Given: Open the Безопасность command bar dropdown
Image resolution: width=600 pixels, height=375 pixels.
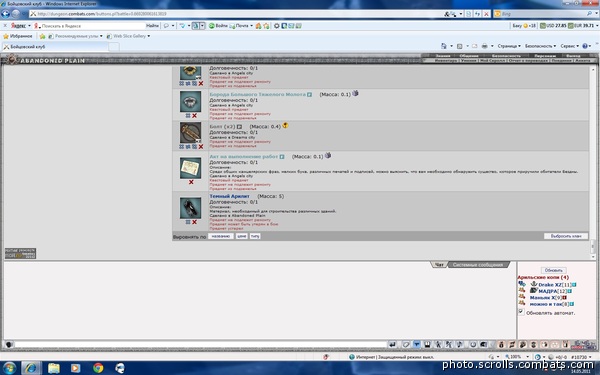Looking at the screenshot, I should coord(540,46).
